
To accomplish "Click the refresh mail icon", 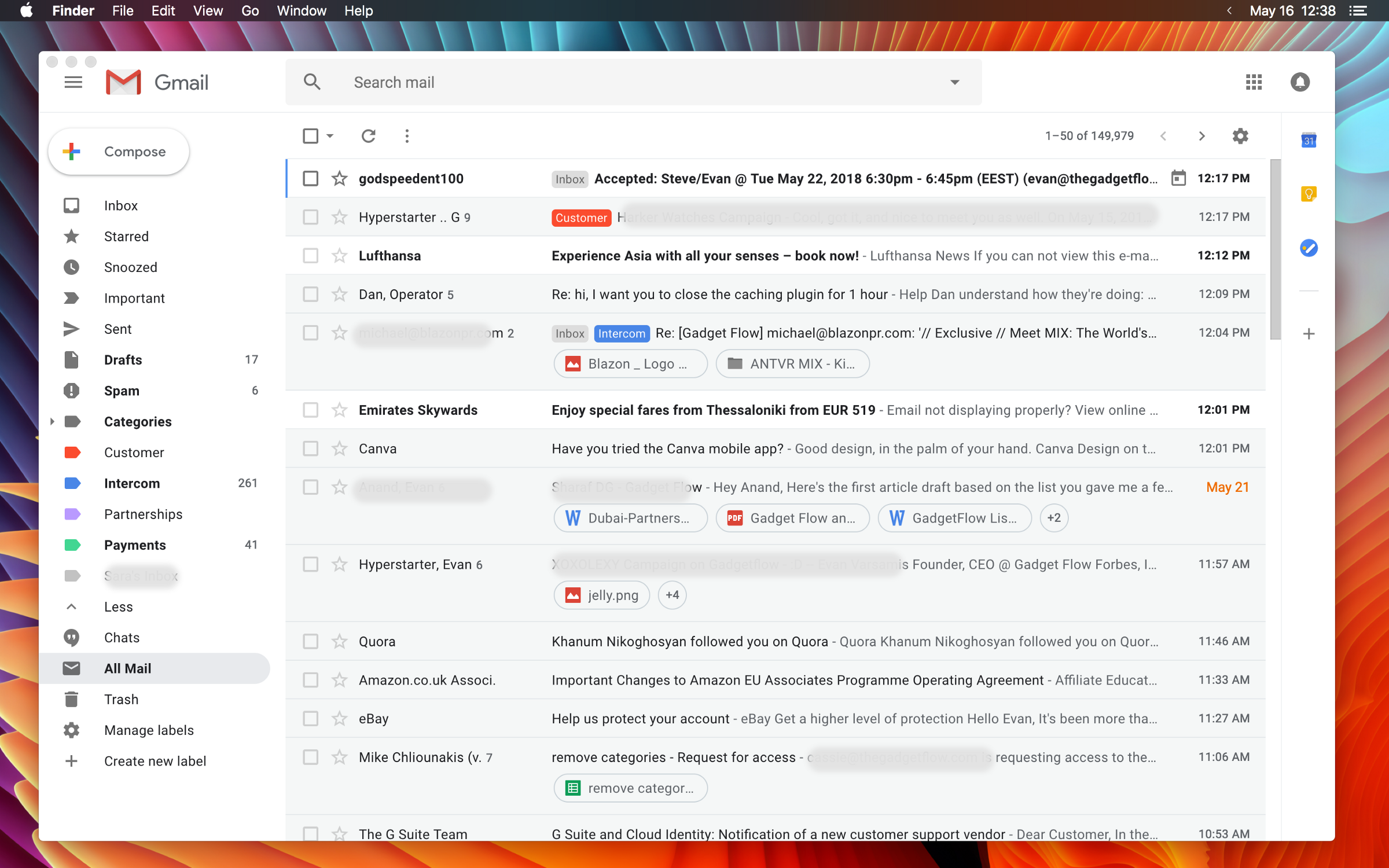I will tap(368, 136).
